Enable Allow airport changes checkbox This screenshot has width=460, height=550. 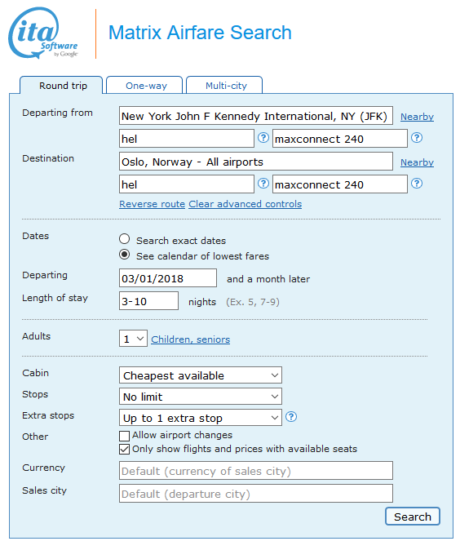coord(124,436)
